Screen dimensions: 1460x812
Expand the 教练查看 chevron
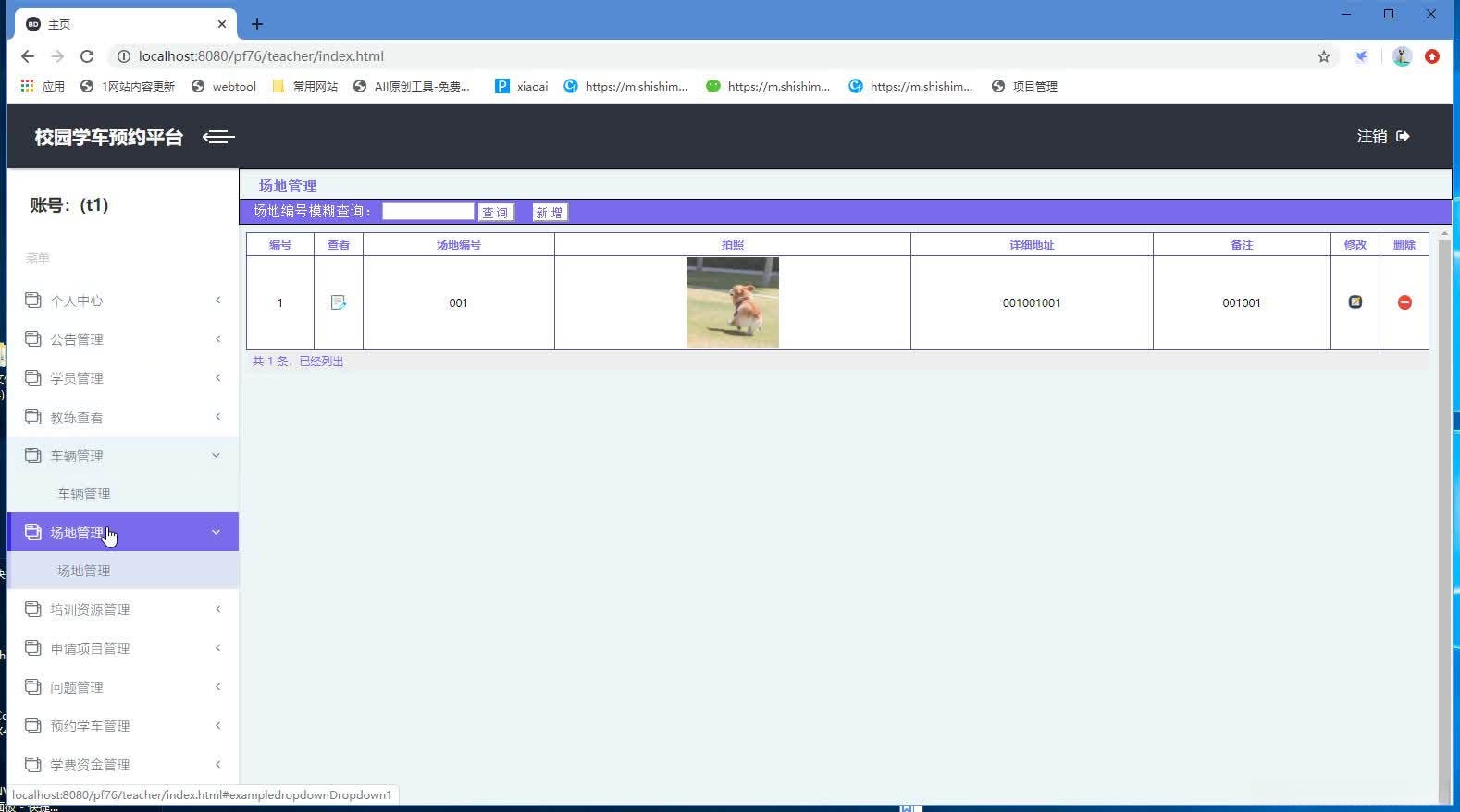(x=217, y=416)
